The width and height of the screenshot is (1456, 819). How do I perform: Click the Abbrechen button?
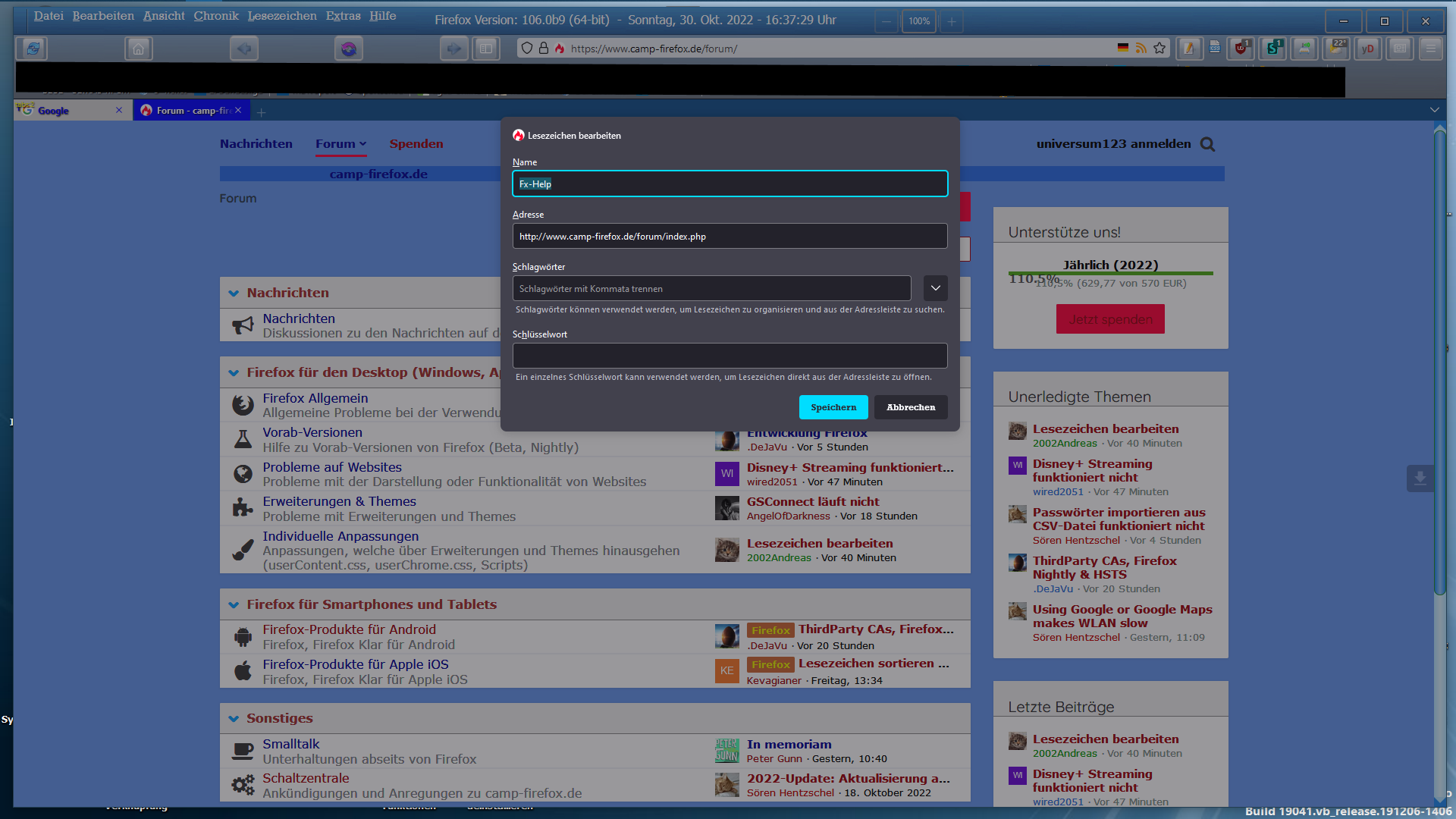pos(910,407)
